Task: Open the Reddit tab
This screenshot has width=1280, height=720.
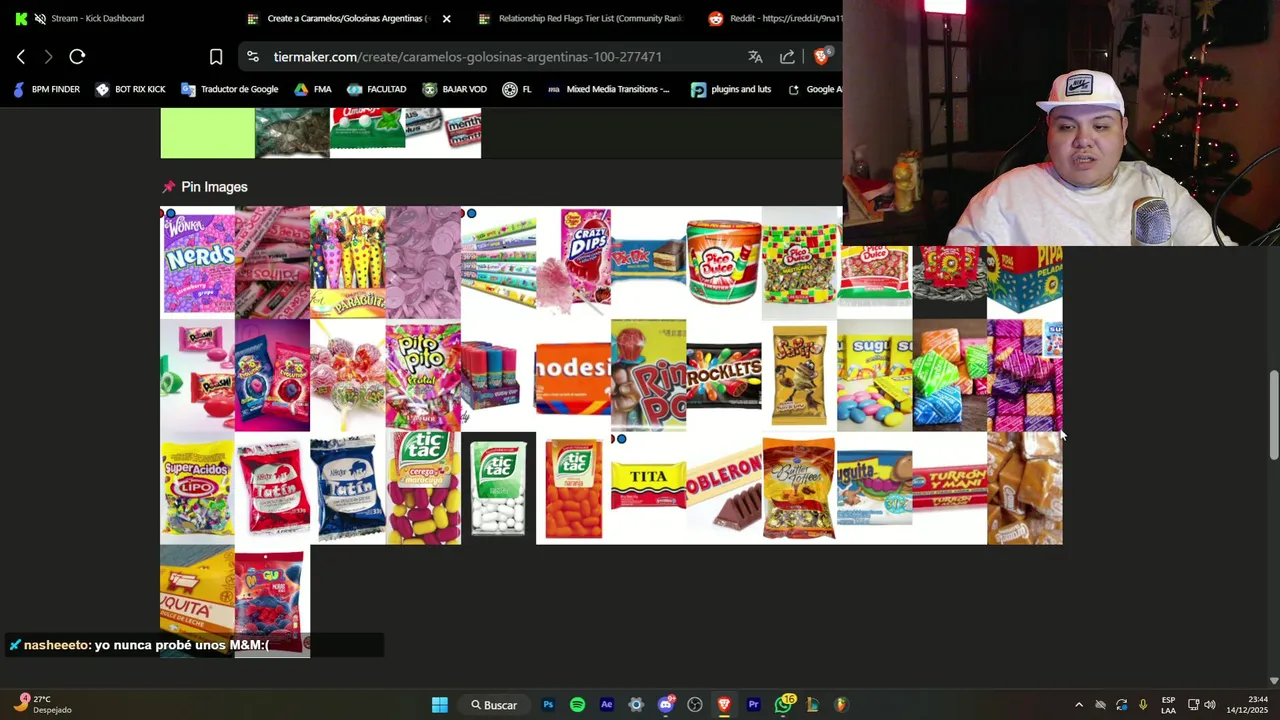Action: (x=775, y=18)
